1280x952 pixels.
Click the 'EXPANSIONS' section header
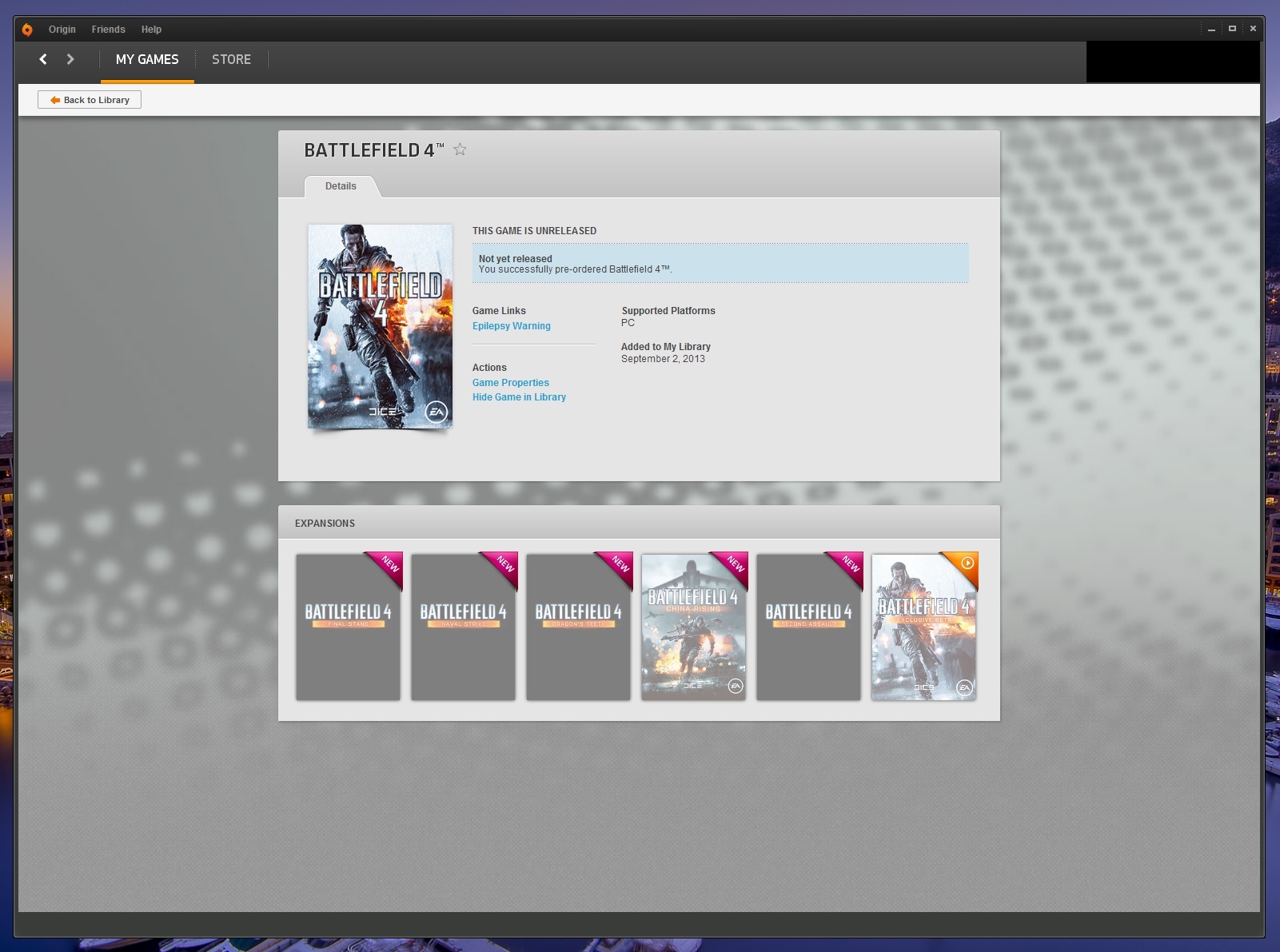(x=325, y=524)
